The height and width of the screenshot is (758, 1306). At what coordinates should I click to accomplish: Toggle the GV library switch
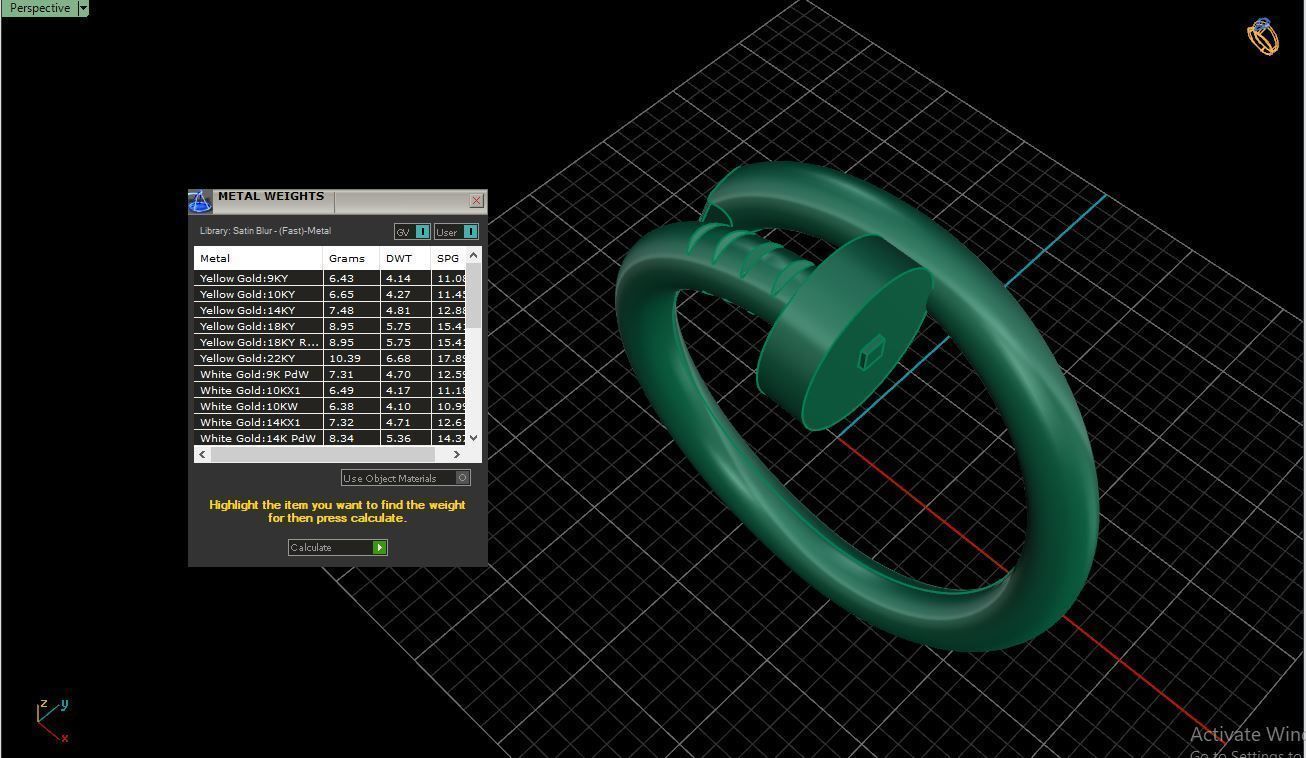click(412, 232)
